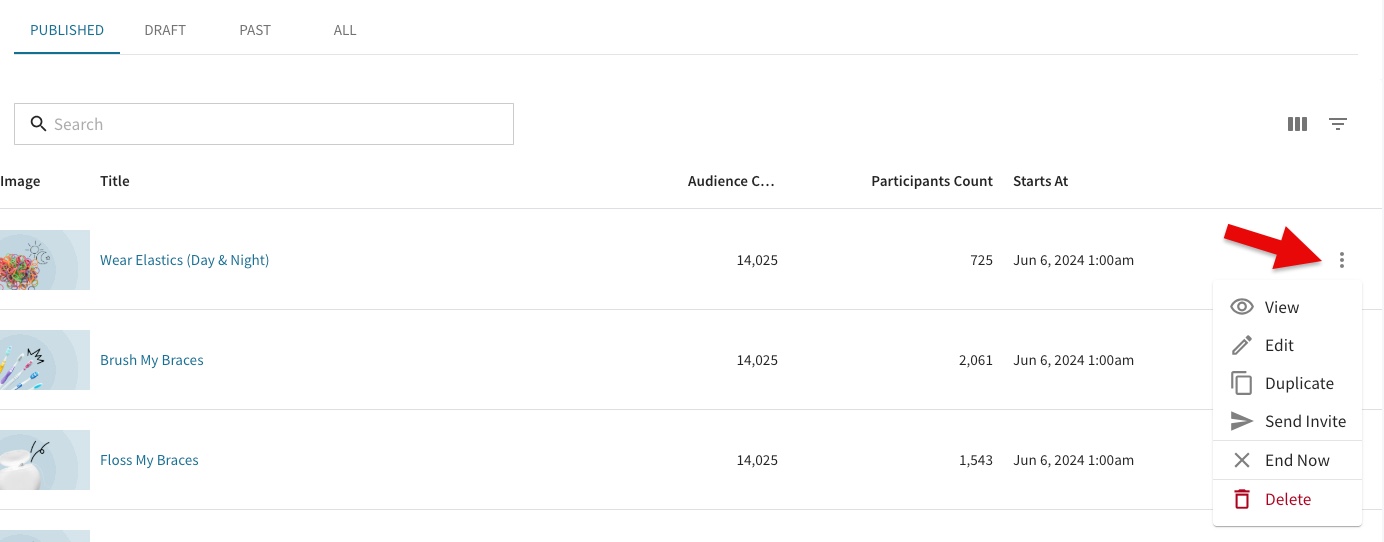This screenshot has height=542, width=1384.
Task: Click the X icon beside End Now
Action: point(1242,460)
